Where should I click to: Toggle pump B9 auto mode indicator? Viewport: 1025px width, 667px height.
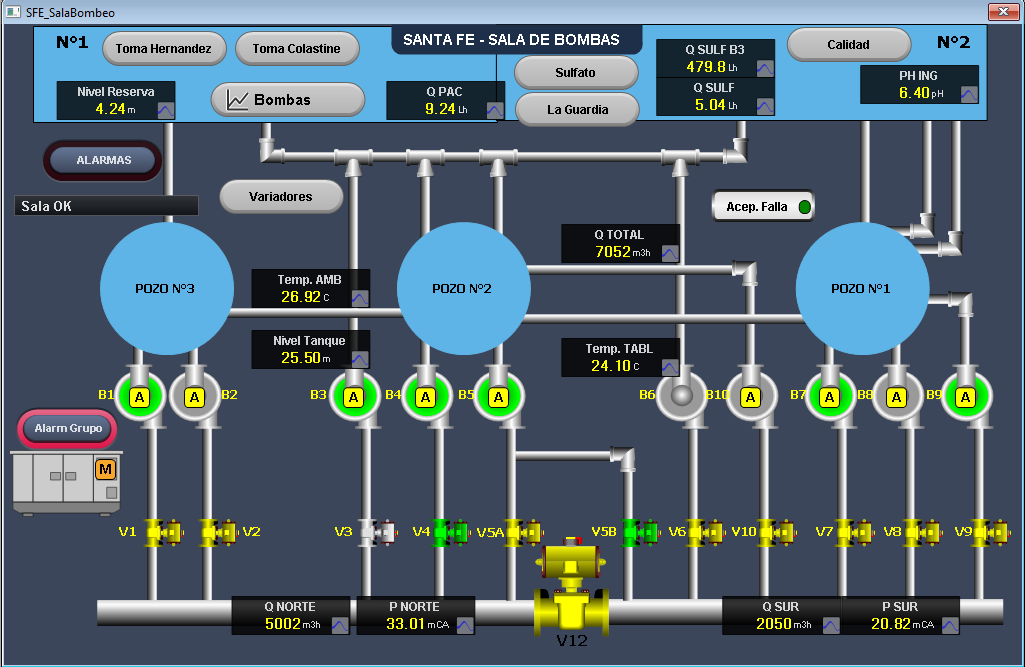click(x=966, y=397)
